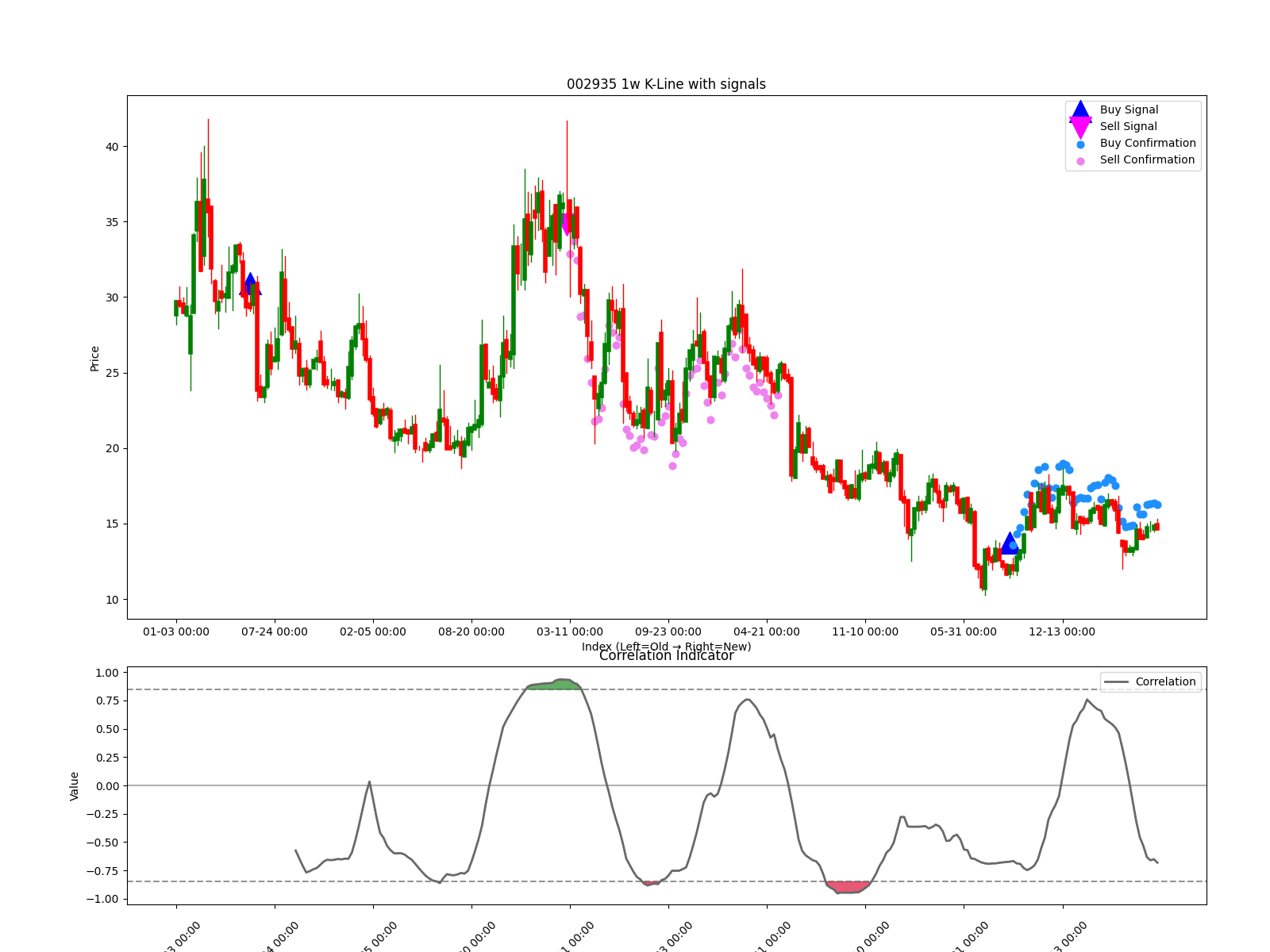1270x952 pixels.
Task: Click the correlation axis tick labeled 0.25
Action: tap(107, 758)
